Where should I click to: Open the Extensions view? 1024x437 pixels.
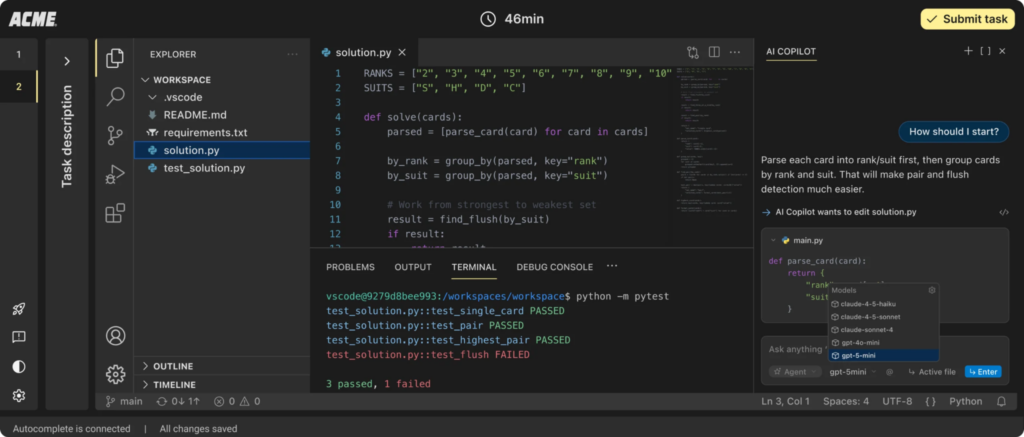pyautogui.click(x=115, y=214)
